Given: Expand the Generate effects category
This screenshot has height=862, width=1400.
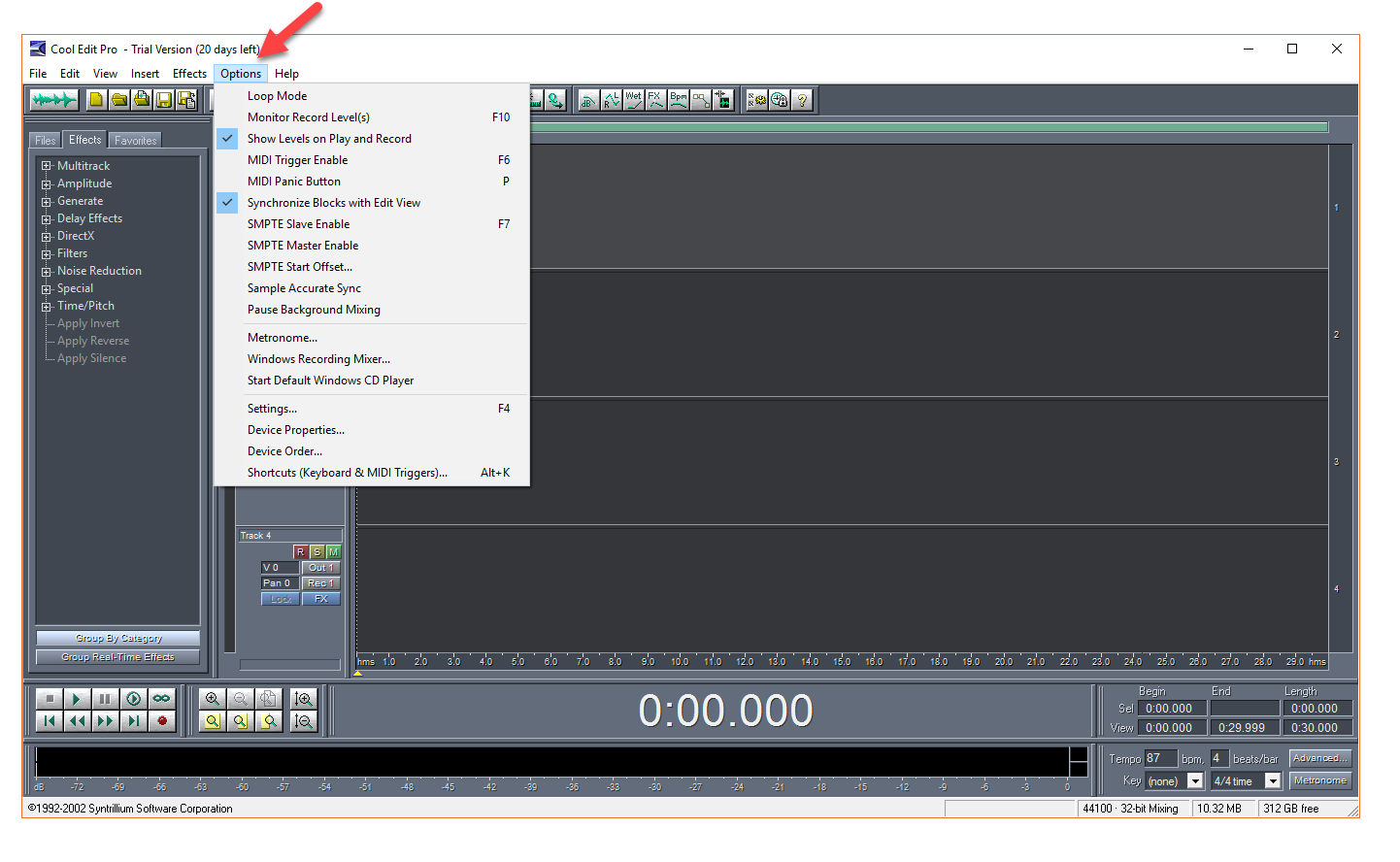Looking at the screenshot, I should tap(47, 201).
